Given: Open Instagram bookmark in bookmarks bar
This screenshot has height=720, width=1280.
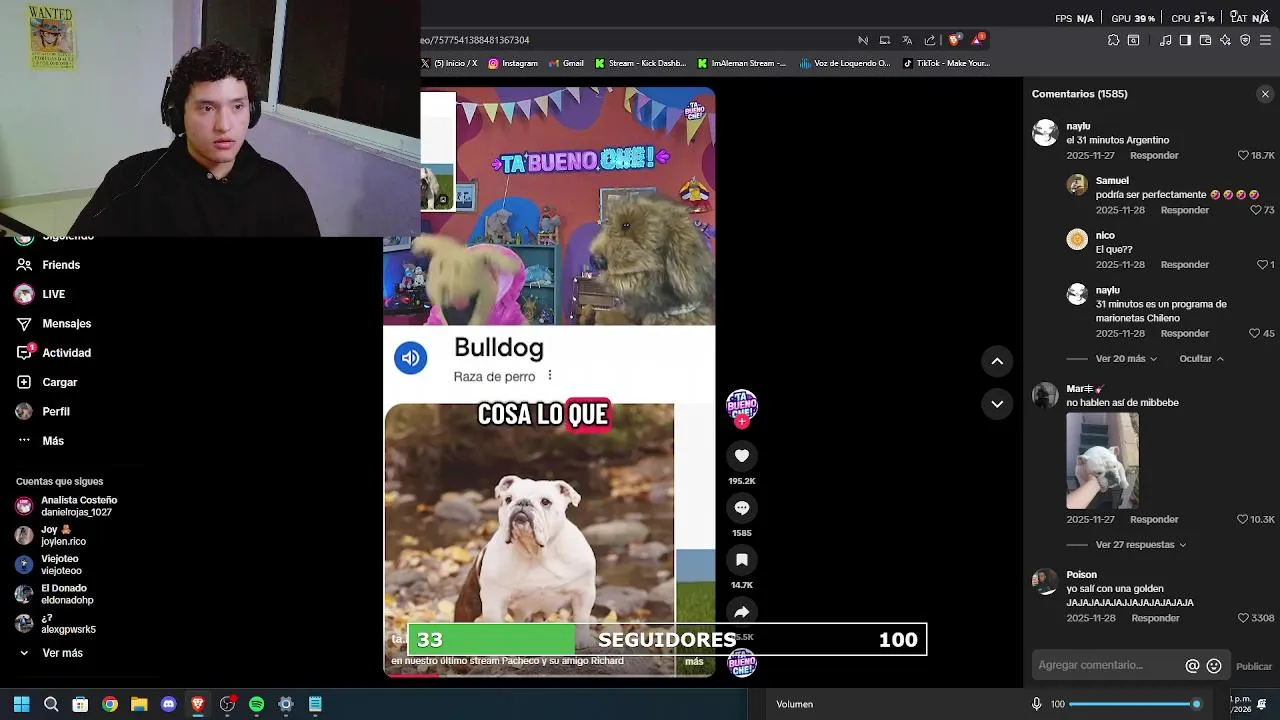Looking at the screenshot, I should pos(513,63).
